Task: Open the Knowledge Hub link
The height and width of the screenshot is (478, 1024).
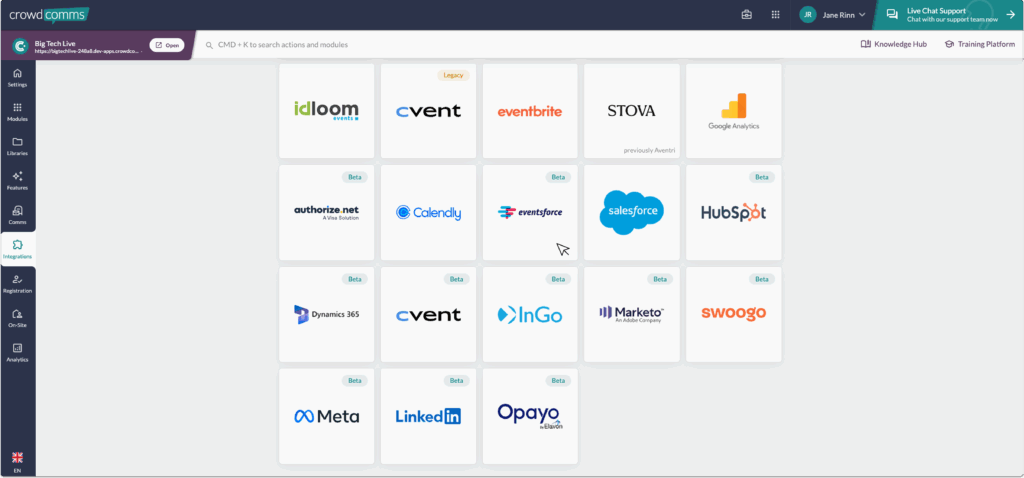Action: [x=892, y=44]
